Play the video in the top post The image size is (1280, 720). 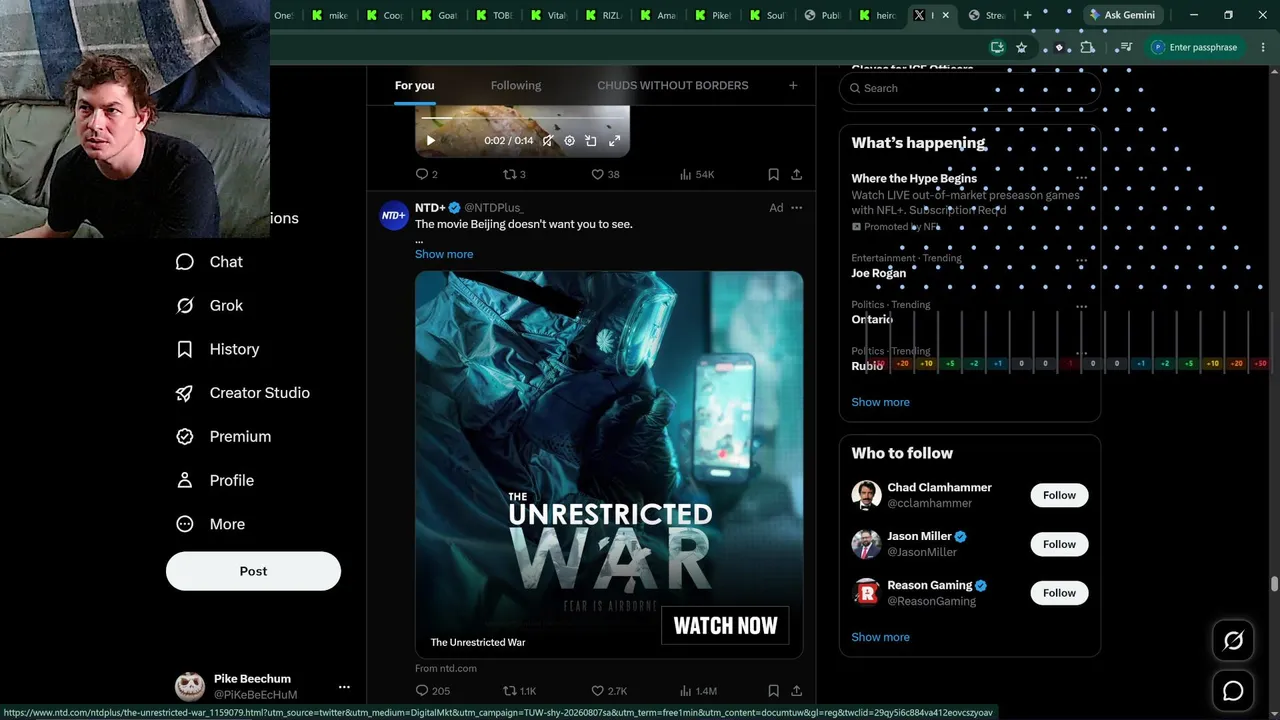(431, 141)
